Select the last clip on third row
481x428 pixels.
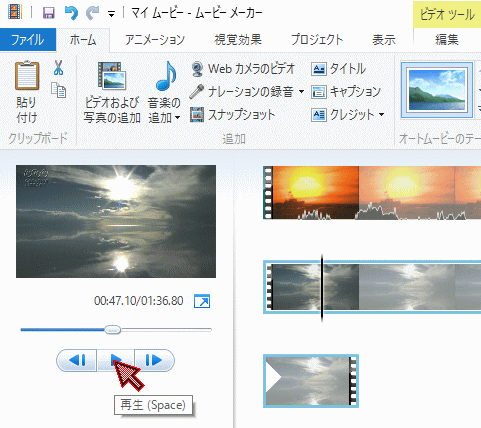[311, 381]
